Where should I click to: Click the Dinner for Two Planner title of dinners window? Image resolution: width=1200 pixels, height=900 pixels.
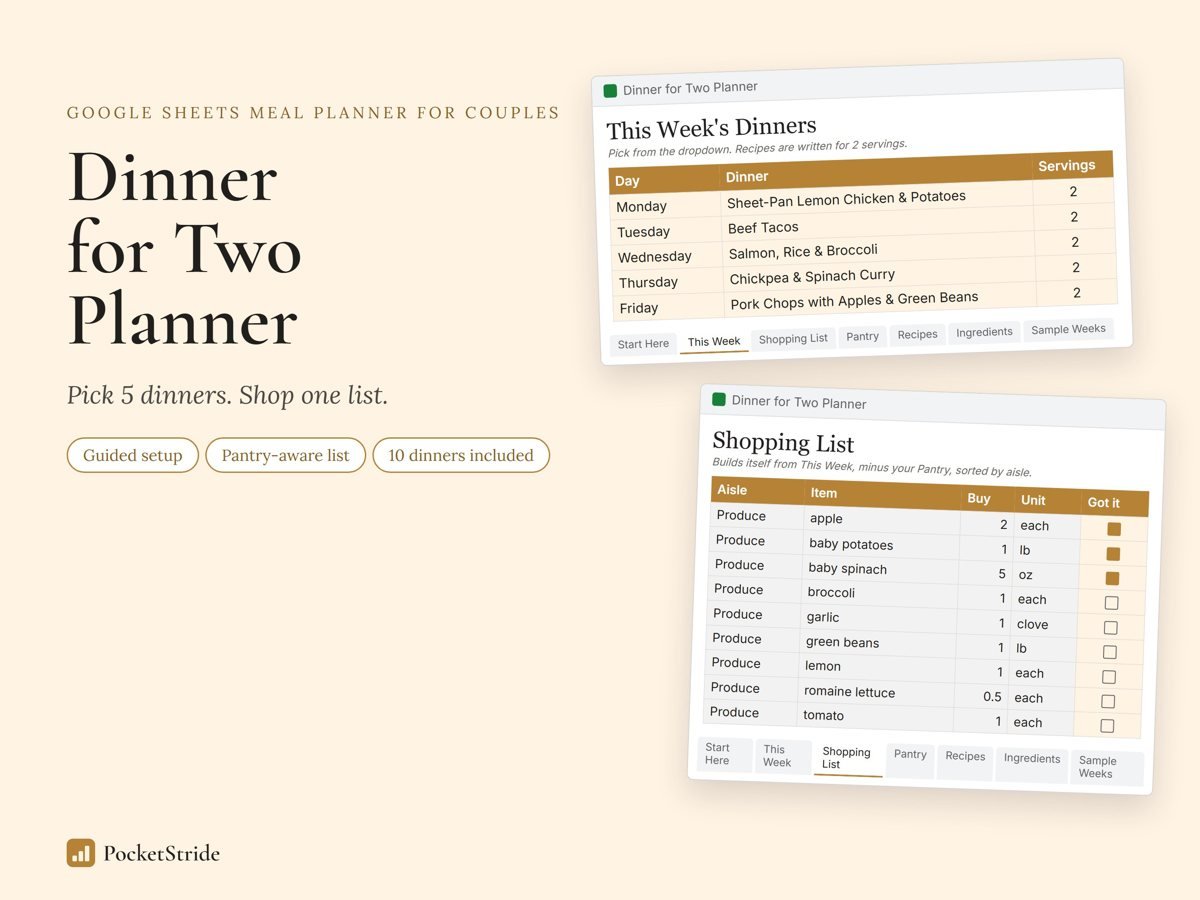point(690,88)
